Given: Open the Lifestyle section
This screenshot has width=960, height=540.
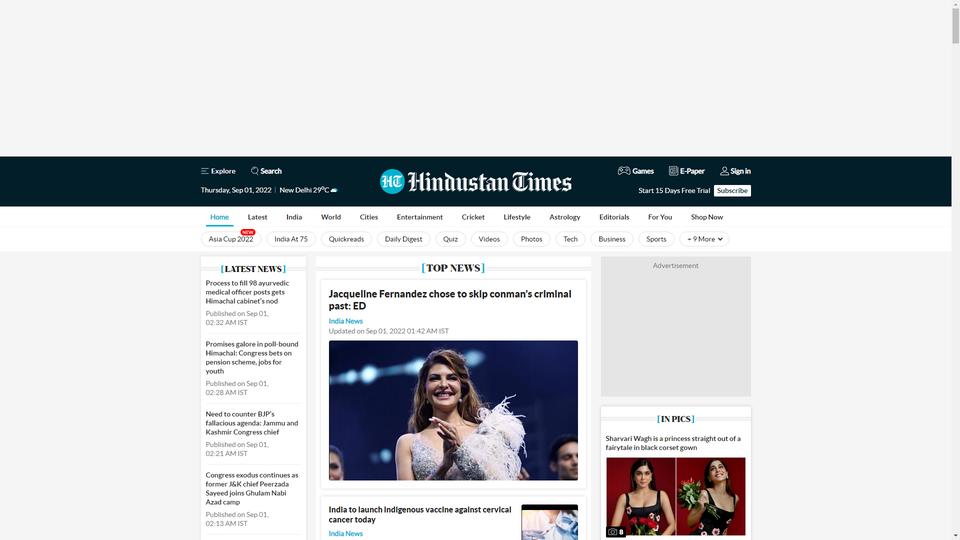Looking at the screenshot, I should pos(517,217).
